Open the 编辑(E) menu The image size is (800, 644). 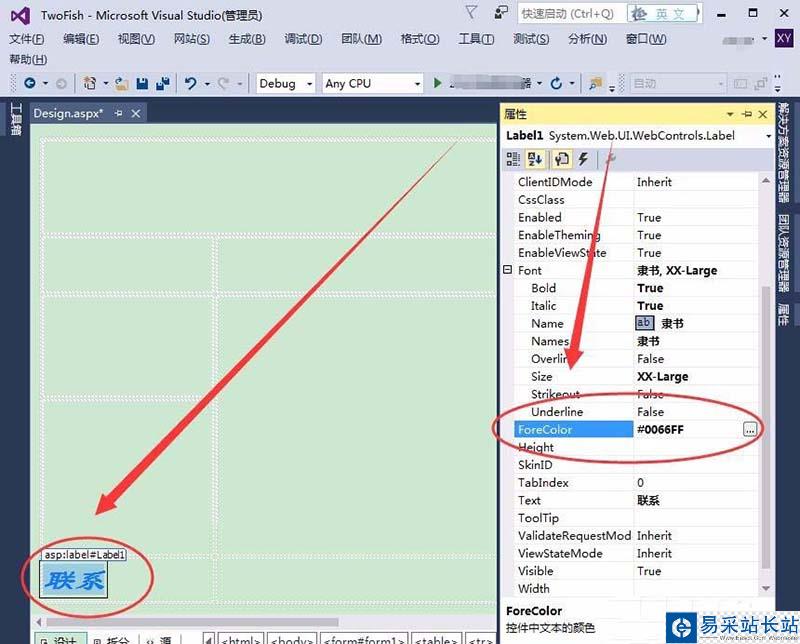tap(81, 39)
